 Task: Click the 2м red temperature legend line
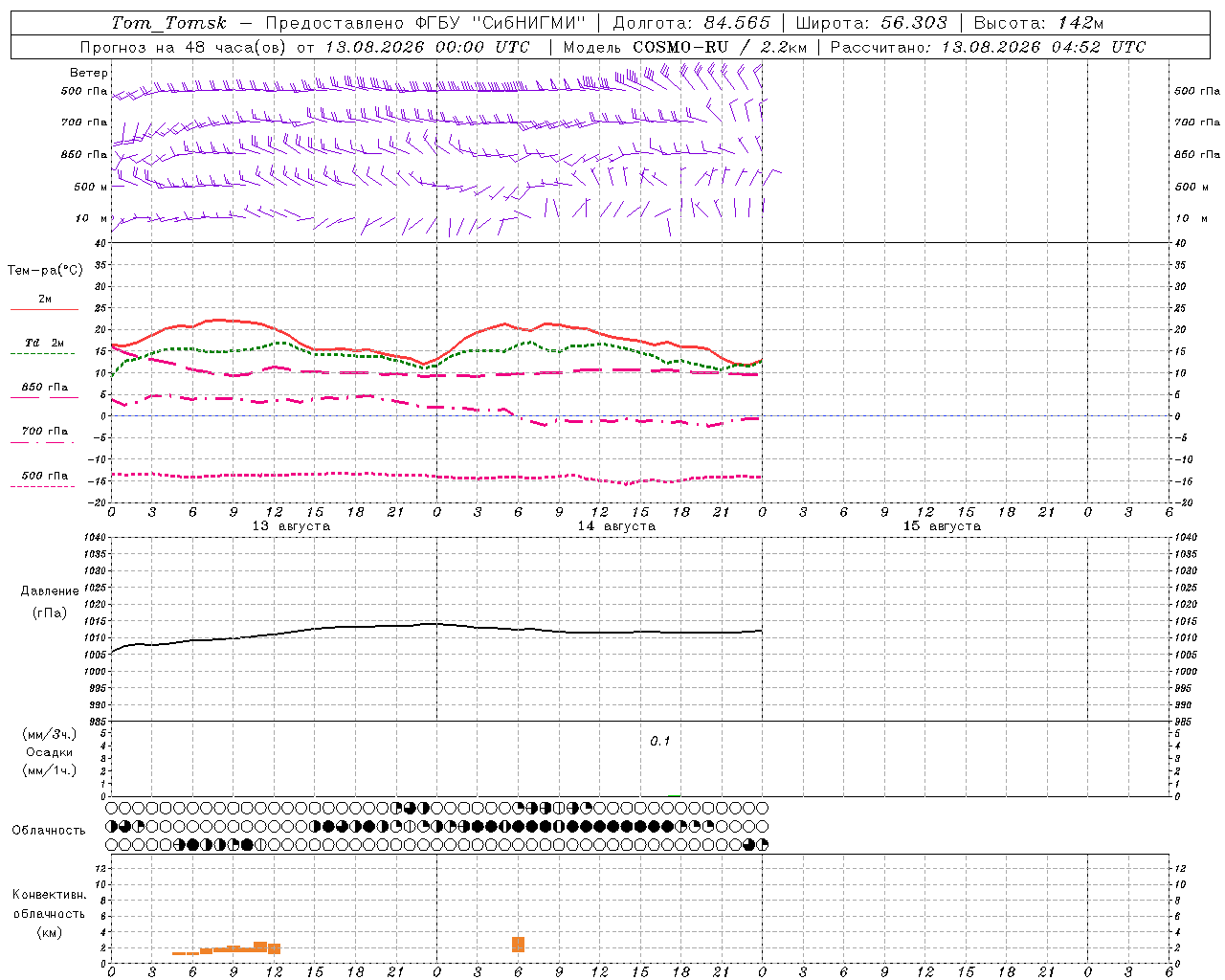pyautogui.click(x=44, y=309)
